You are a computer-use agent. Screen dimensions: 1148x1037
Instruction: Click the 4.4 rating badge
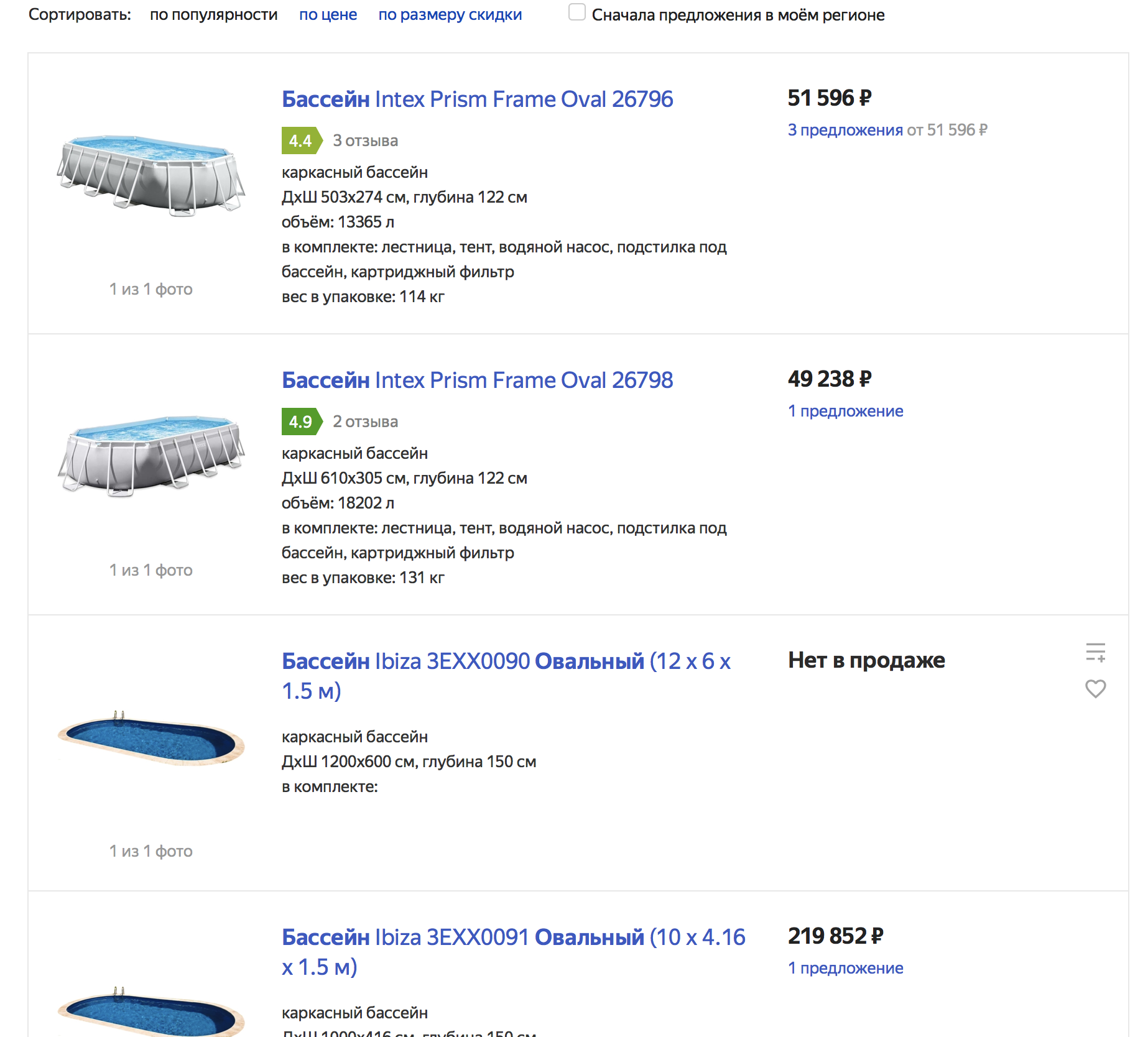[301, 141]
